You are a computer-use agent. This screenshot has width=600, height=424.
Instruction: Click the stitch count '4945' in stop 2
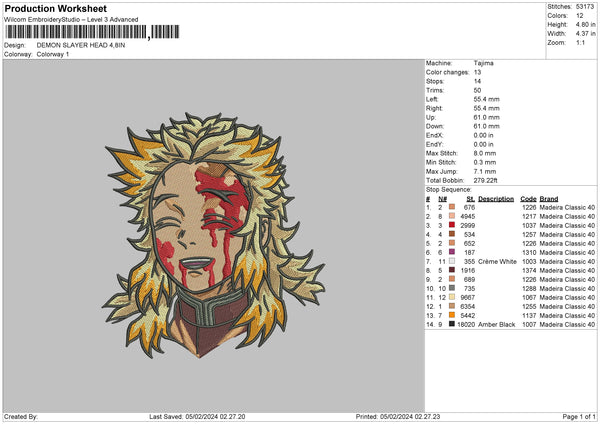(468, 216)
